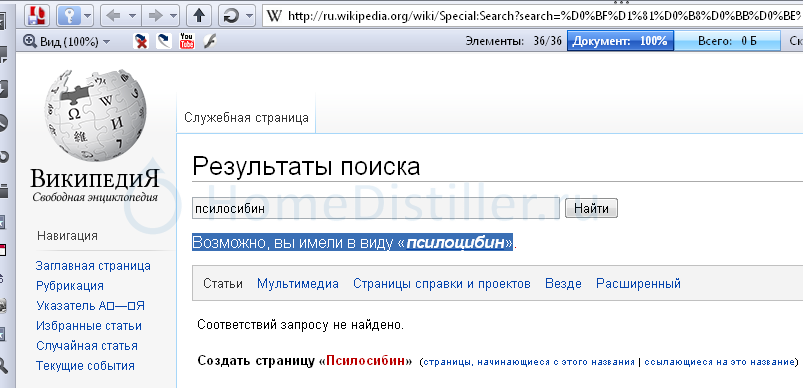The image size is (803, 388).
Task: Click the Элементы: 36/36 status text
Action: [x=514, y=41]
